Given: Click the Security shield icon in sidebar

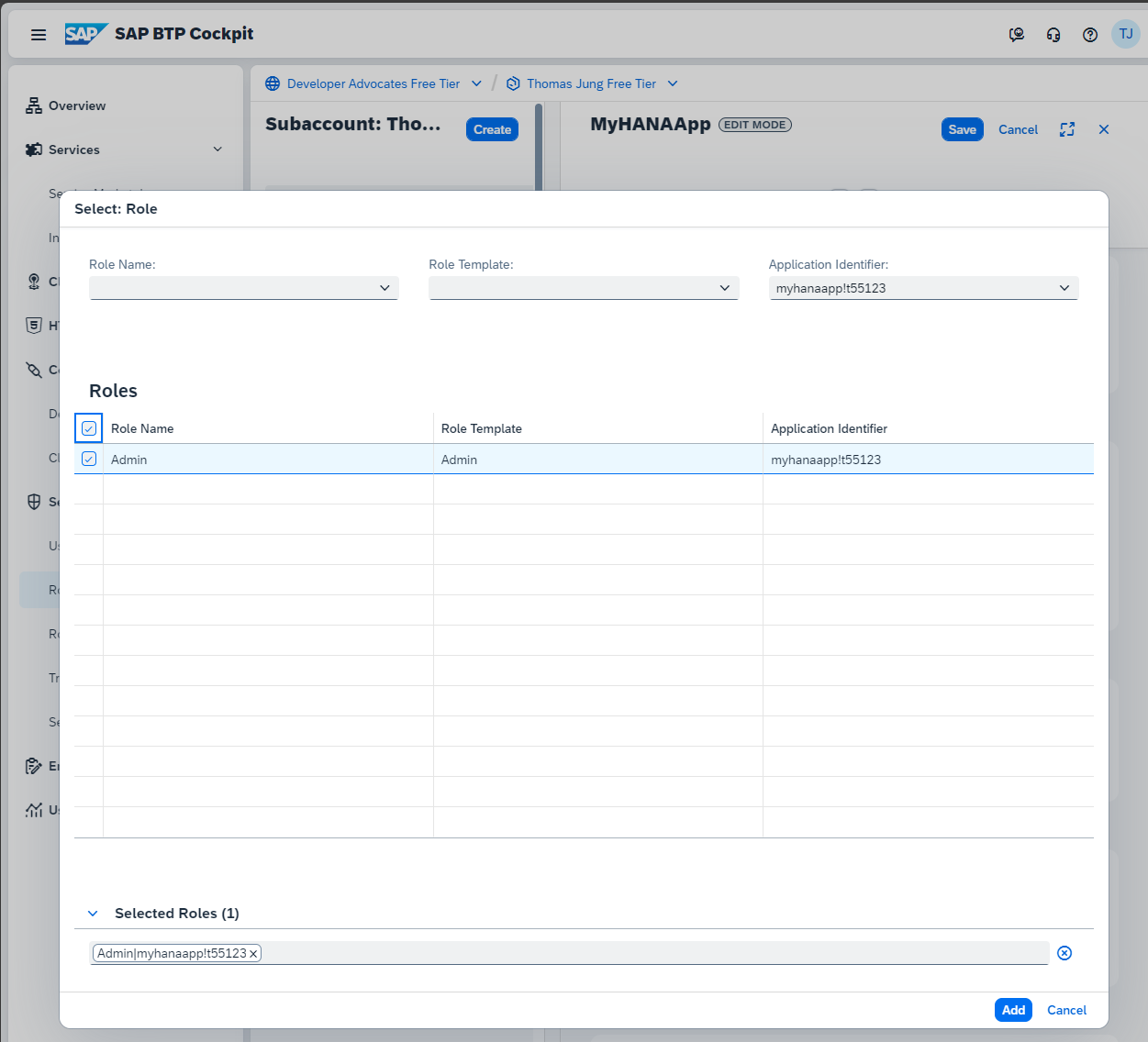Looking at the screenshot, I should point(34,502).
